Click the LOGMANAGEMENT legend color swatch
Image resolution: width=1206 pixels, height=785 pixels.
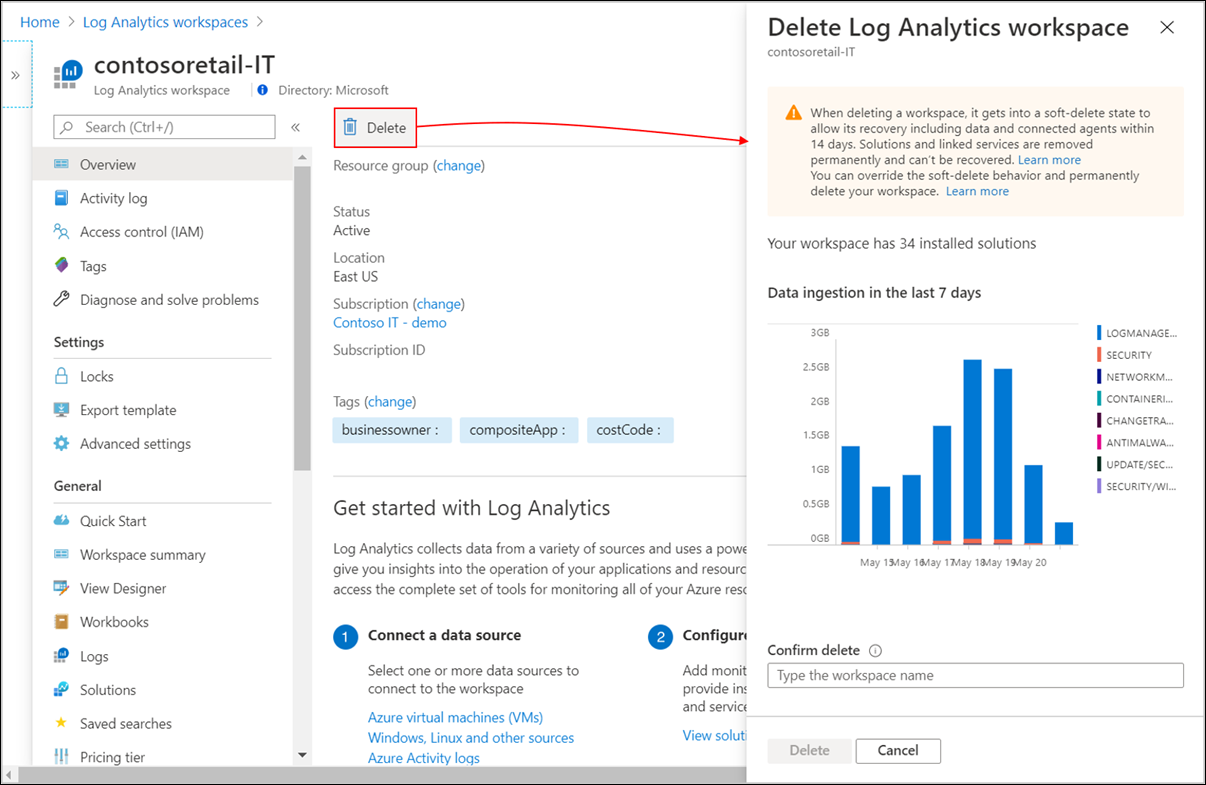click(1099, 333)
